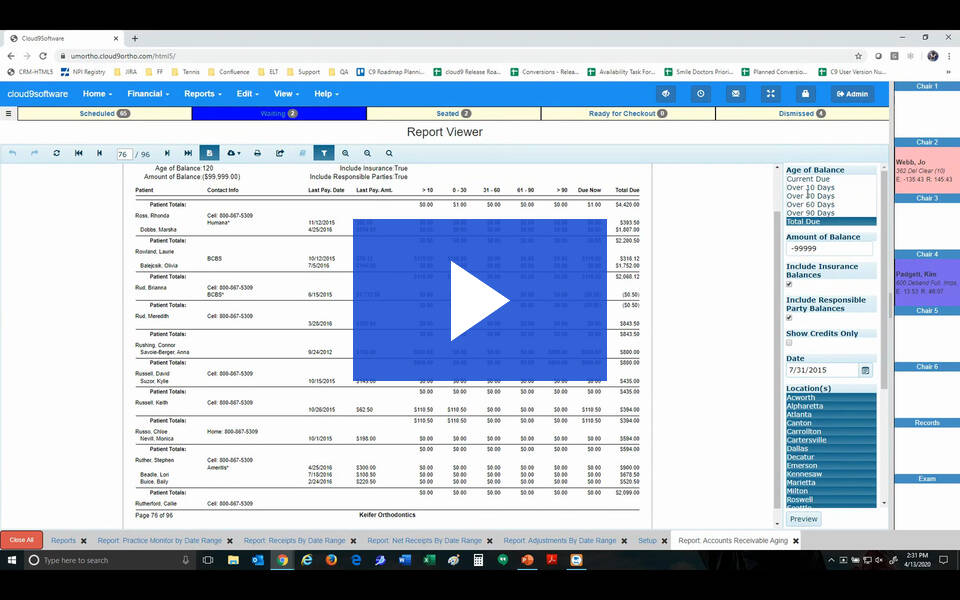Viewport: 960px width, 600px height.
Task: Select the Scheduled status tab
Action: tap(104, 113)
